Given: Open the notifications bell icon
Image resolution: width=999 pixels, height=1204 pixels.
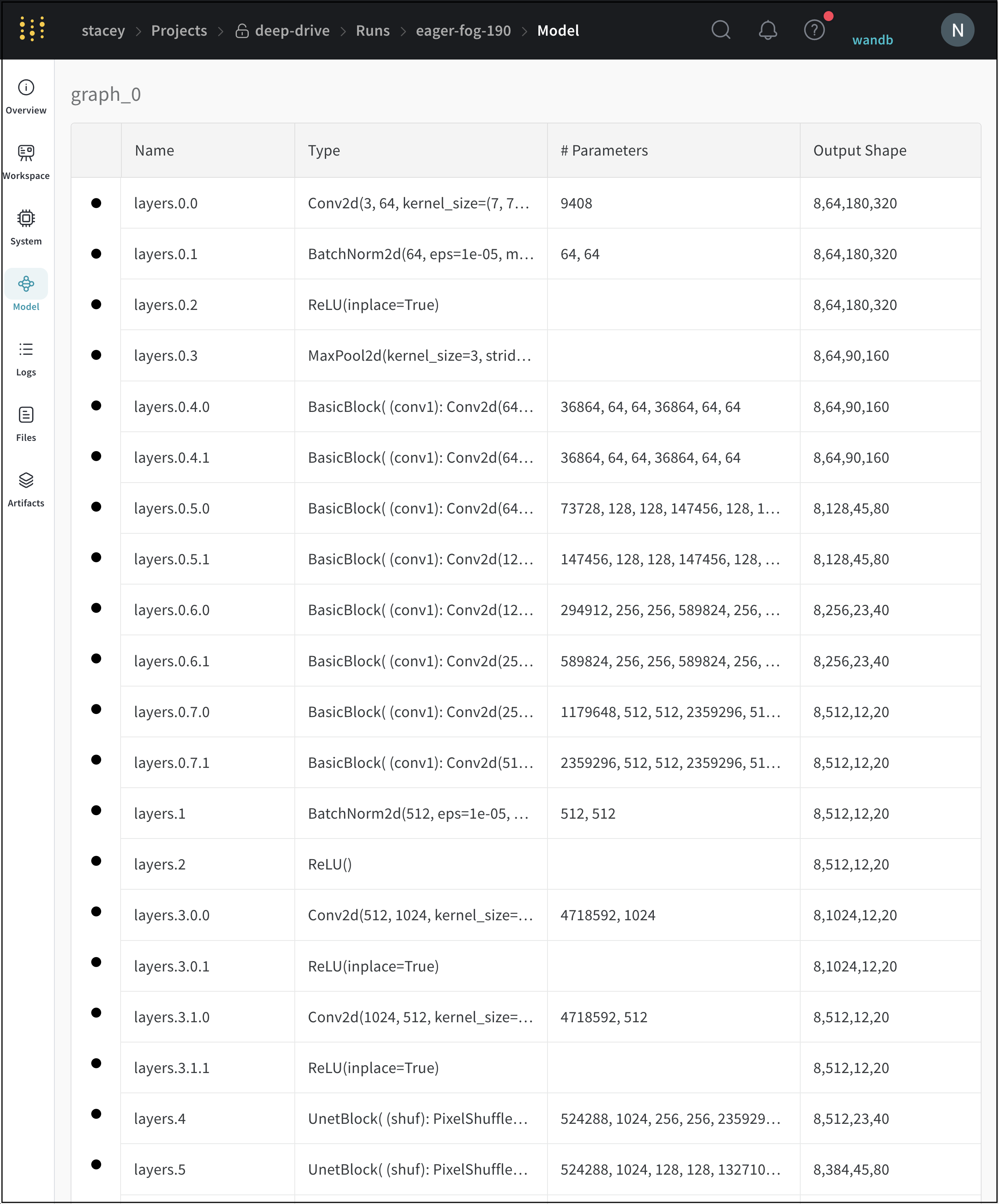Looking at the screenshot, I should (767, 30).
